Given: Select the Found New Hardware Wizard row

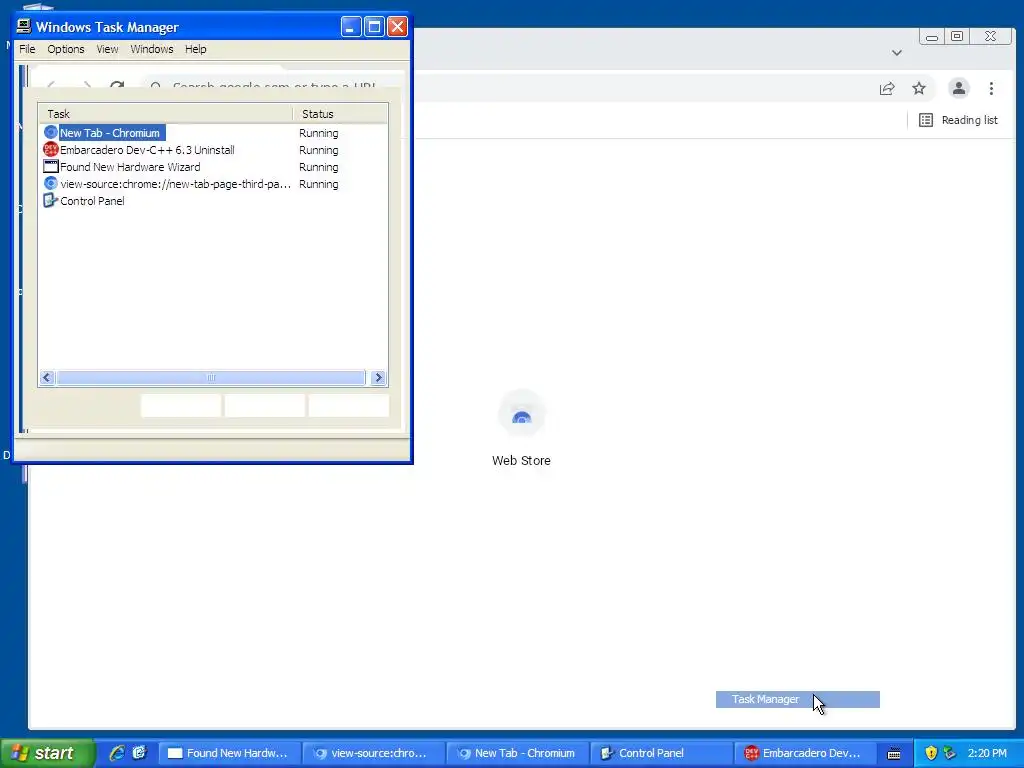Looking at the screenshot, I should point(213,167).
